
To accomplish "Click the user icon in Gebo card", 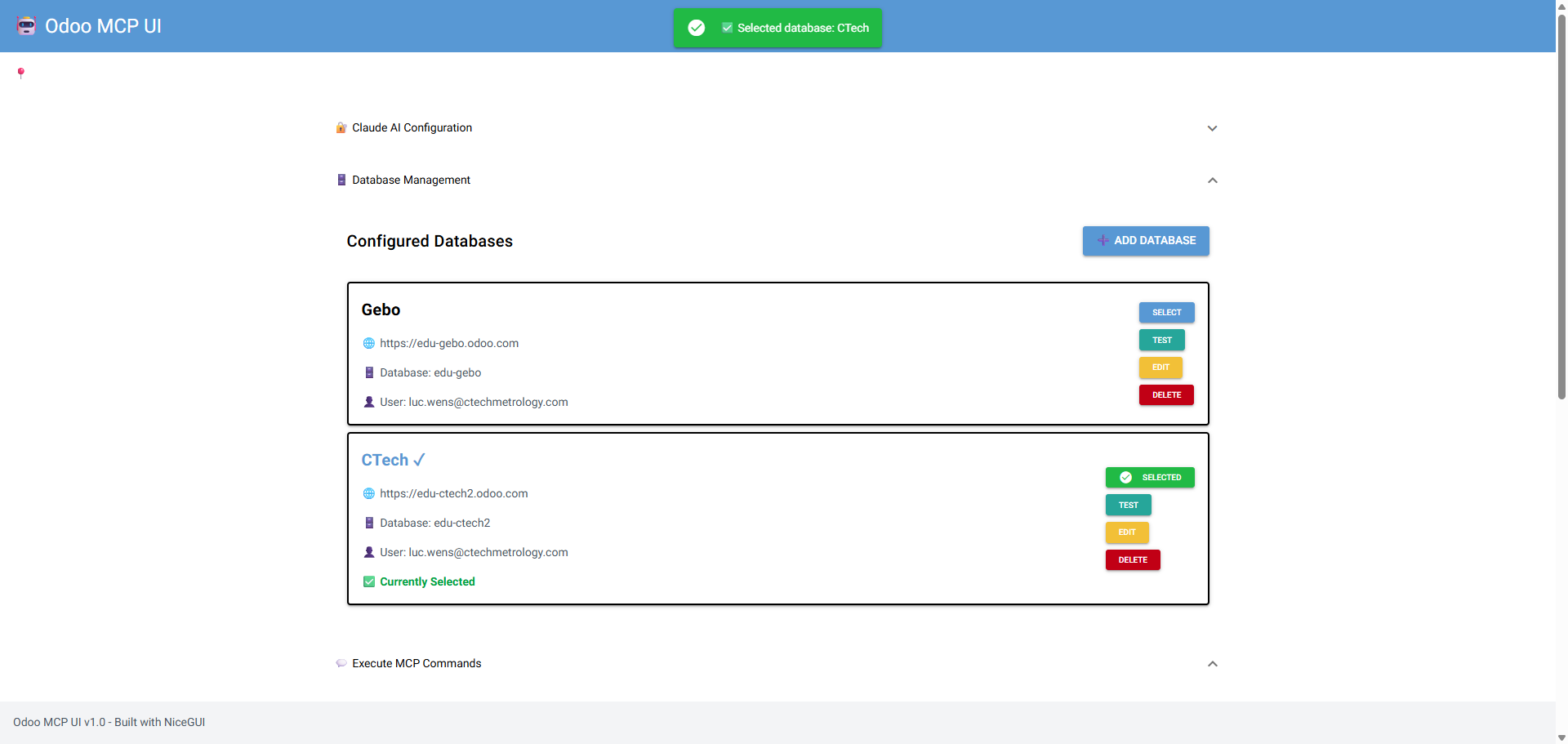I will coord(369,403).
